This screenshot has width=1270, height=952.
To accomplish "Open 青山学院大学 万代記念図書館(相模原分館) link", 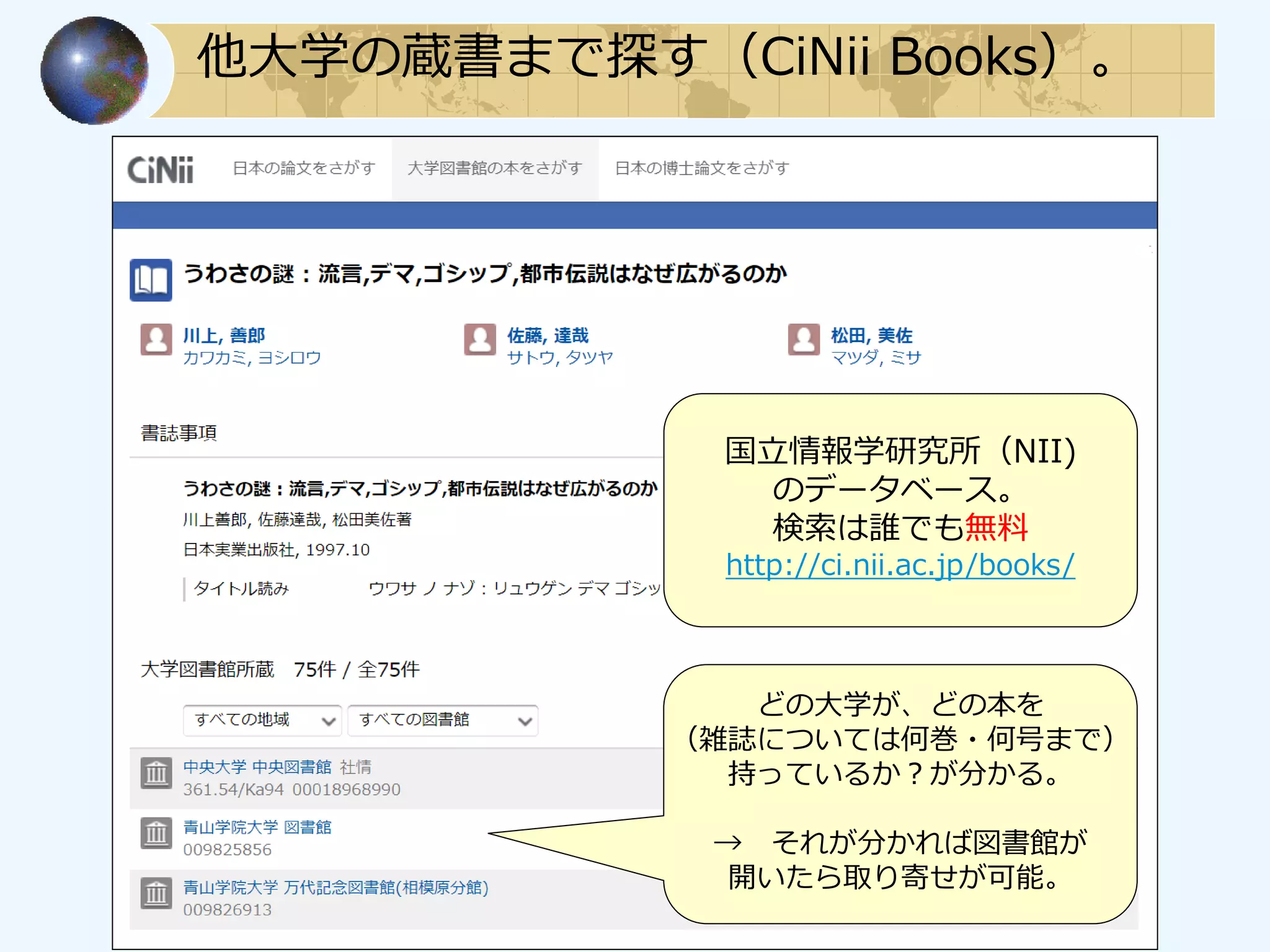I will tap(335, 887).
